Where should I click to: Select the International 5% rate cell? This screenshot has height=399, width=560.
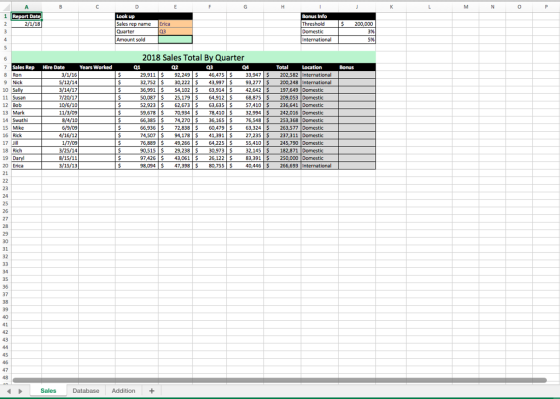[x=357, y=39]
